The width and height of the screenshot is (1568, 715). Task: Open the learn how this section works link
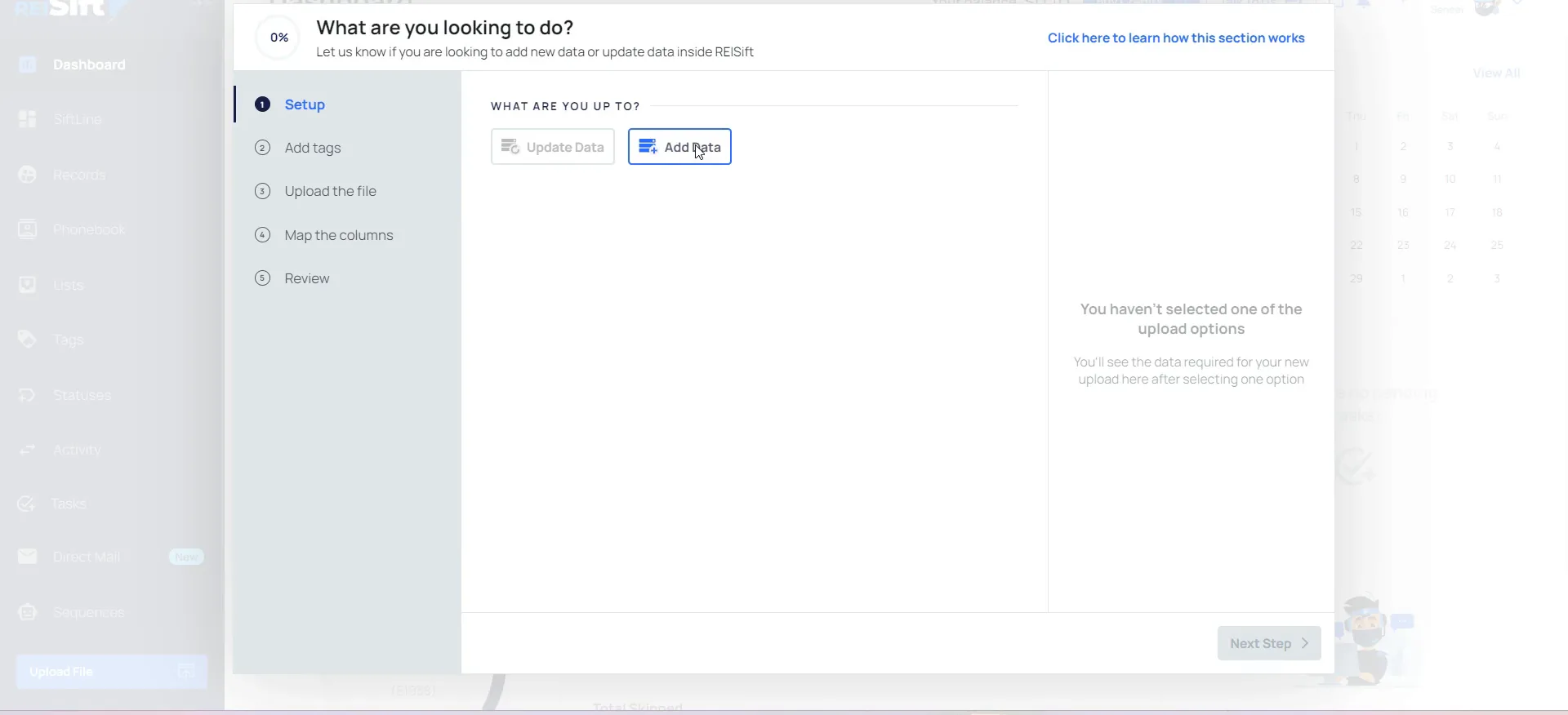tap(1176, 38)
